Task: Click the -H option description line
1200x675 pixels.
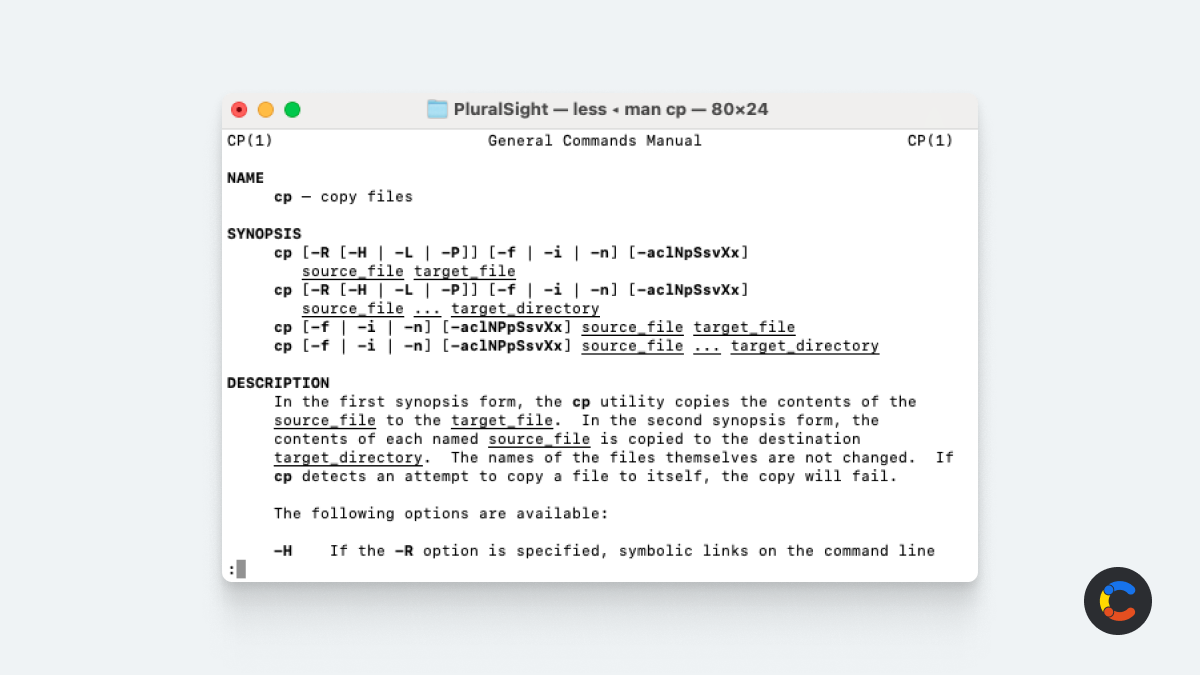Action: tap(600, 550)
